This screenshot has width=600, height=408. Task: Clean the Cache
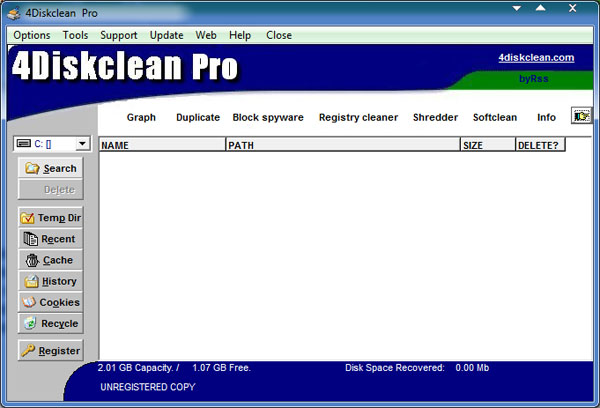coord(51,260)
